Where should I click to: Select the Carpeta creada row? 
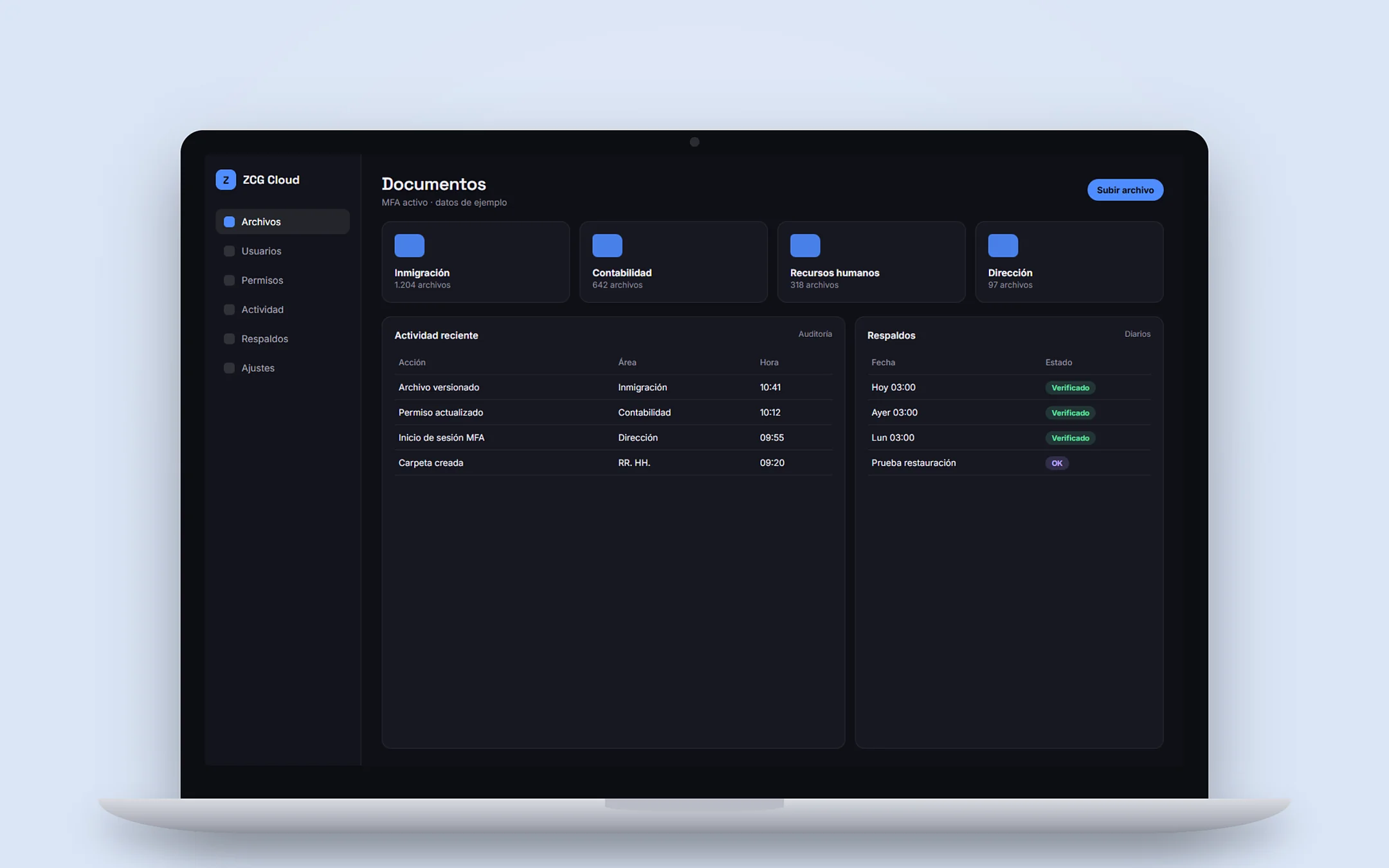point(613,462)
